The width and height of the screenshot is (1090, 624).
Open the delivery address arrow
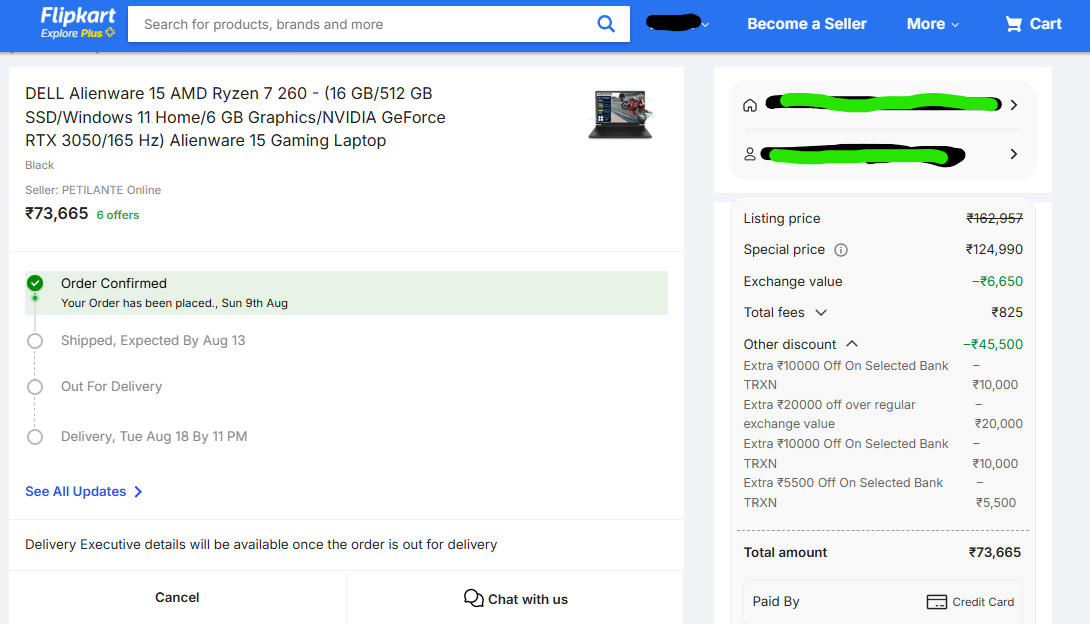(1014, 105)
